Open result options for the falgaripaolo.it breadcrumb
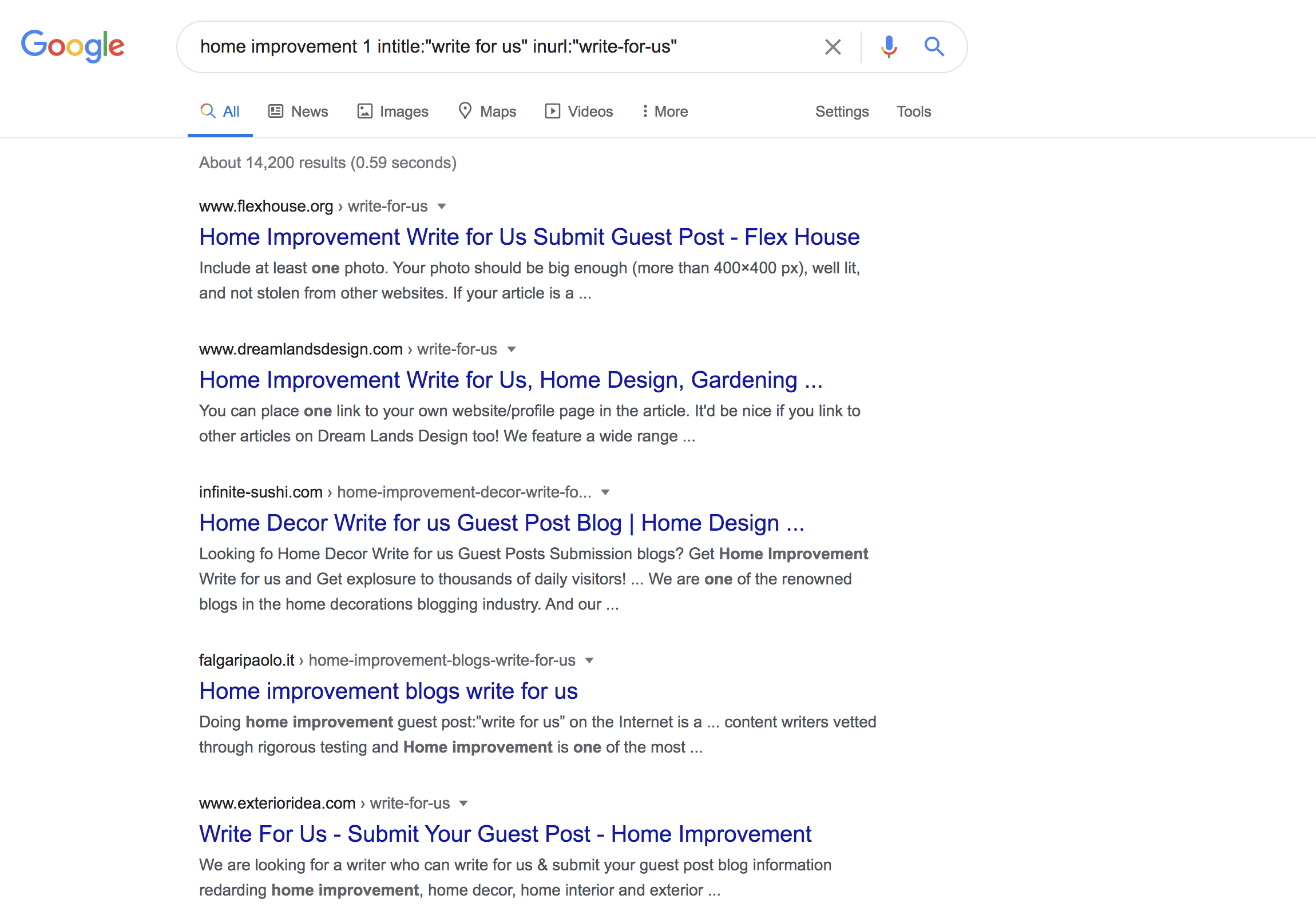 (x=590, y=660)
